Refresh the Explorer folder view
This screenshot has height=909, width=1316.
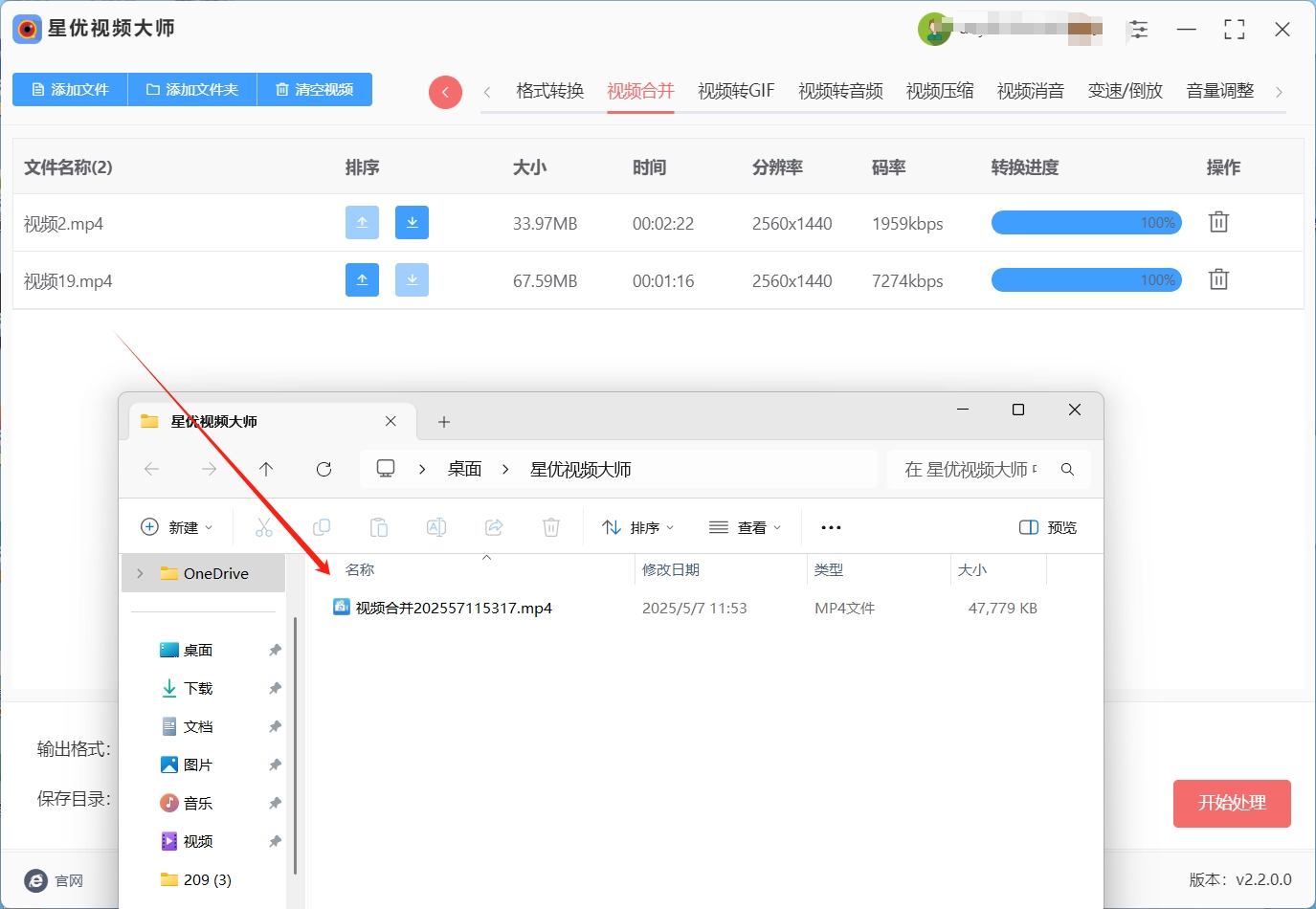(323, 469)
